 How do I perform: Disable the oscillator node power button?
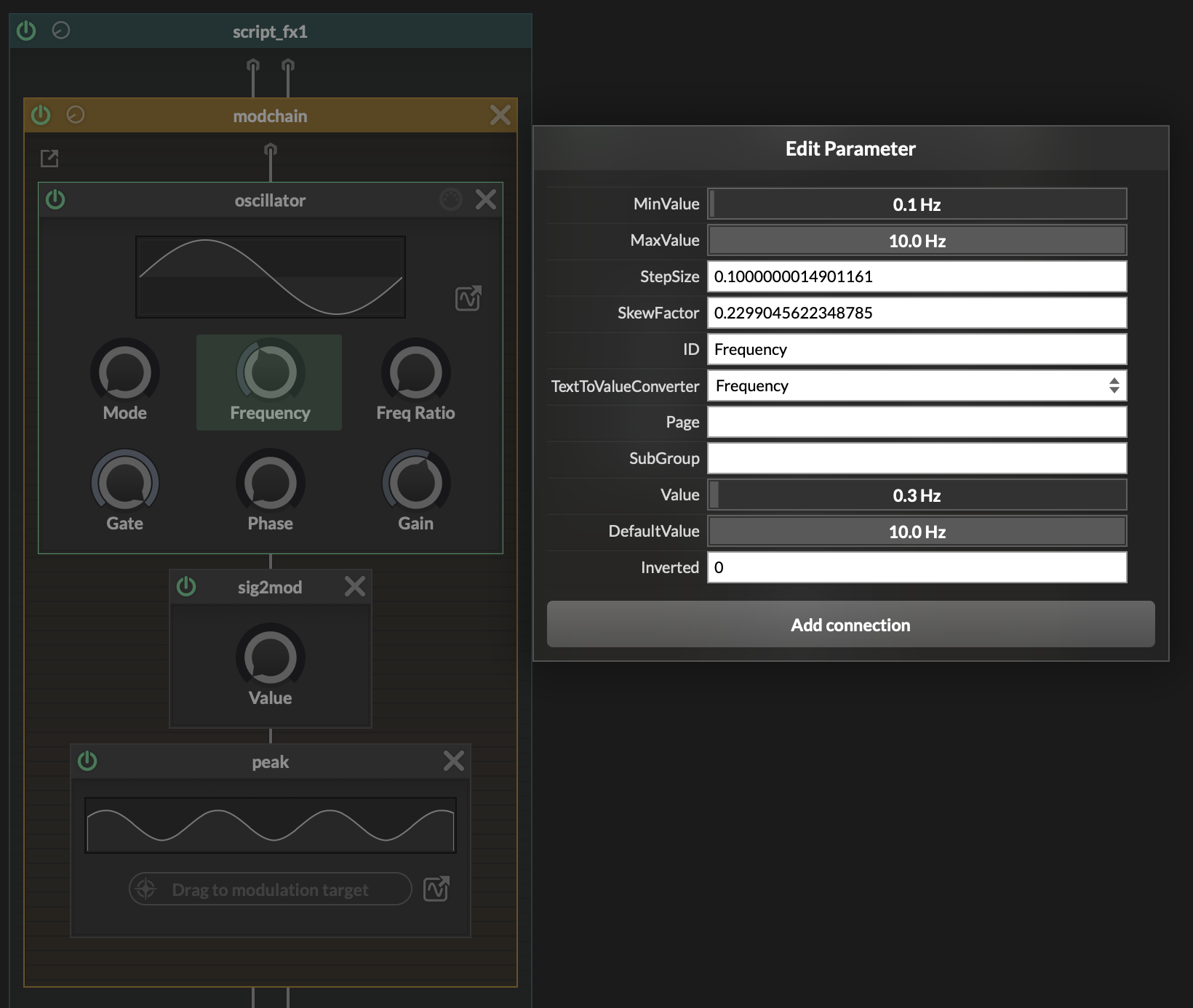[55, 199]
